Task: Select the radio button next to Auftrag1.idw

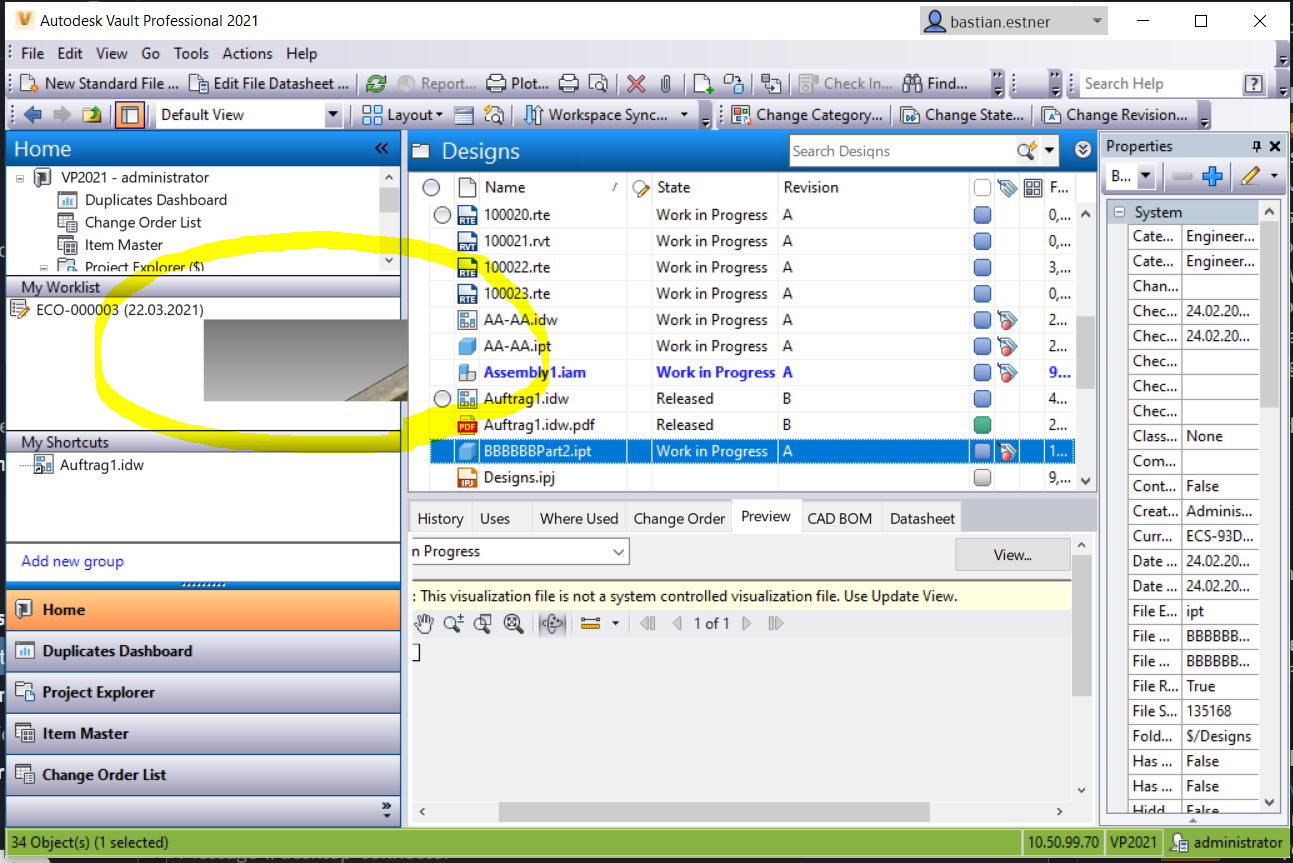Action: 441,398
